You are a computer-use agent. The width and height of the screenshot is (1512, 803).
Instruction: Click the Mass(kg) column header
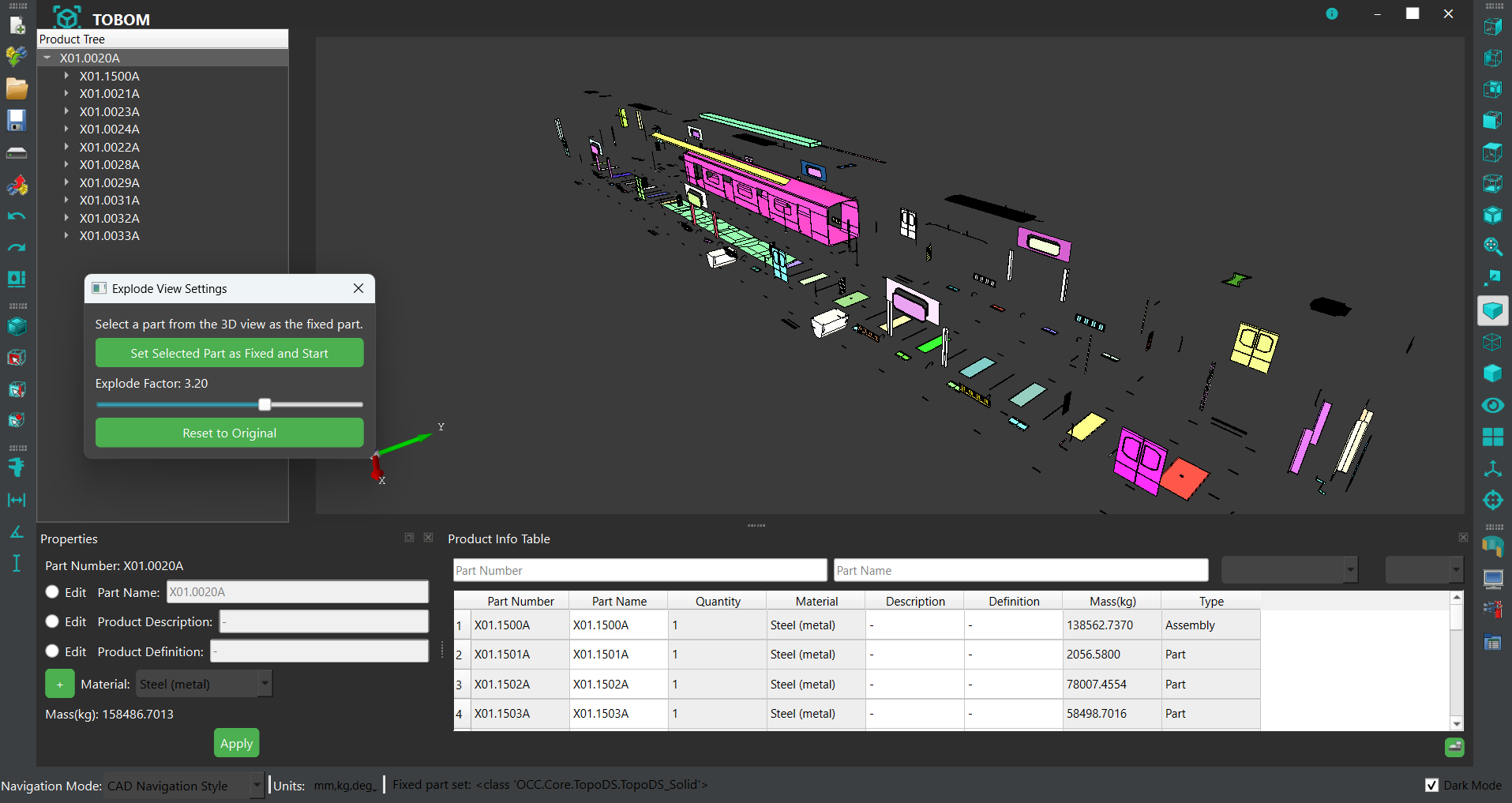point(1112,602)
